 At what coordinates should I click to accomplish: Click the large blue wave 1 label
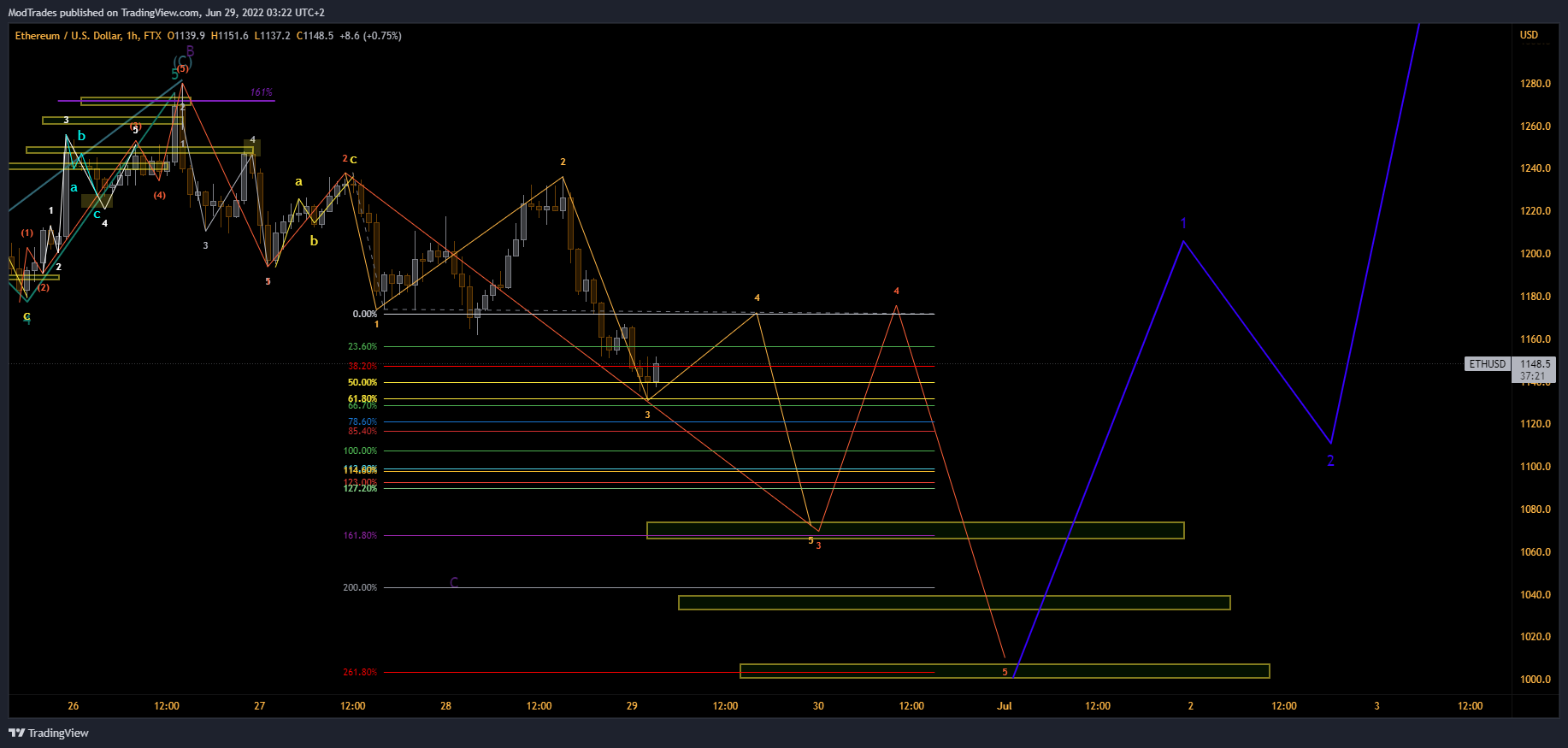tap(1183, 224)
